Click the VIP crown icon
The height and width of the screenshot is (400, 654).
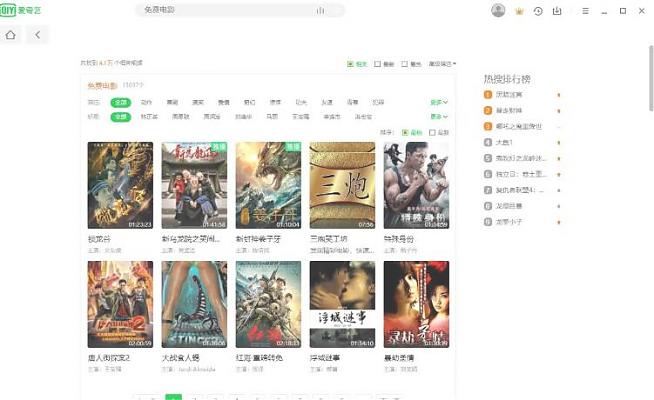519,11
